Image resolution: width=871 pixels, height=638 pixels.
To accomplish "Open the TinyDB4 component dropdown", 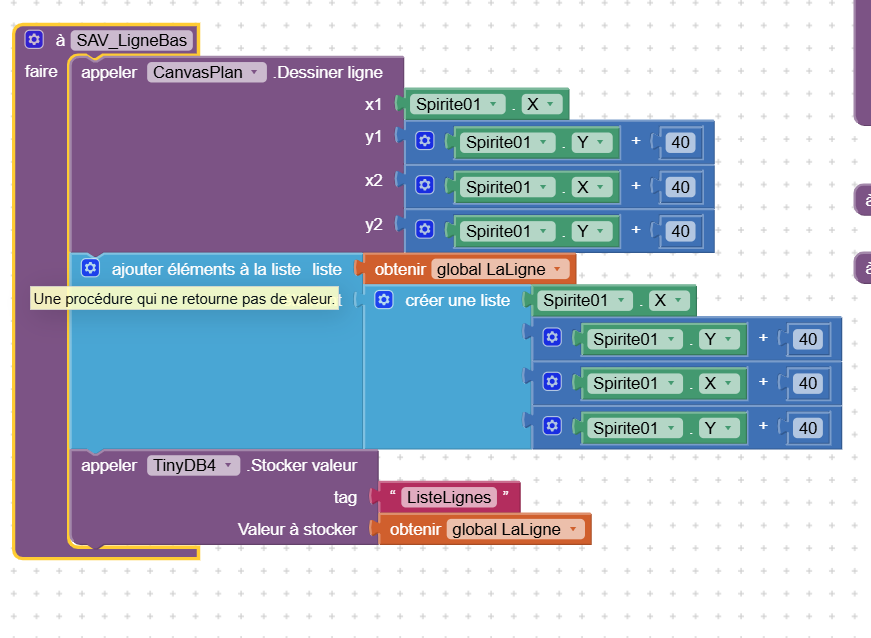I will [194, 465].
